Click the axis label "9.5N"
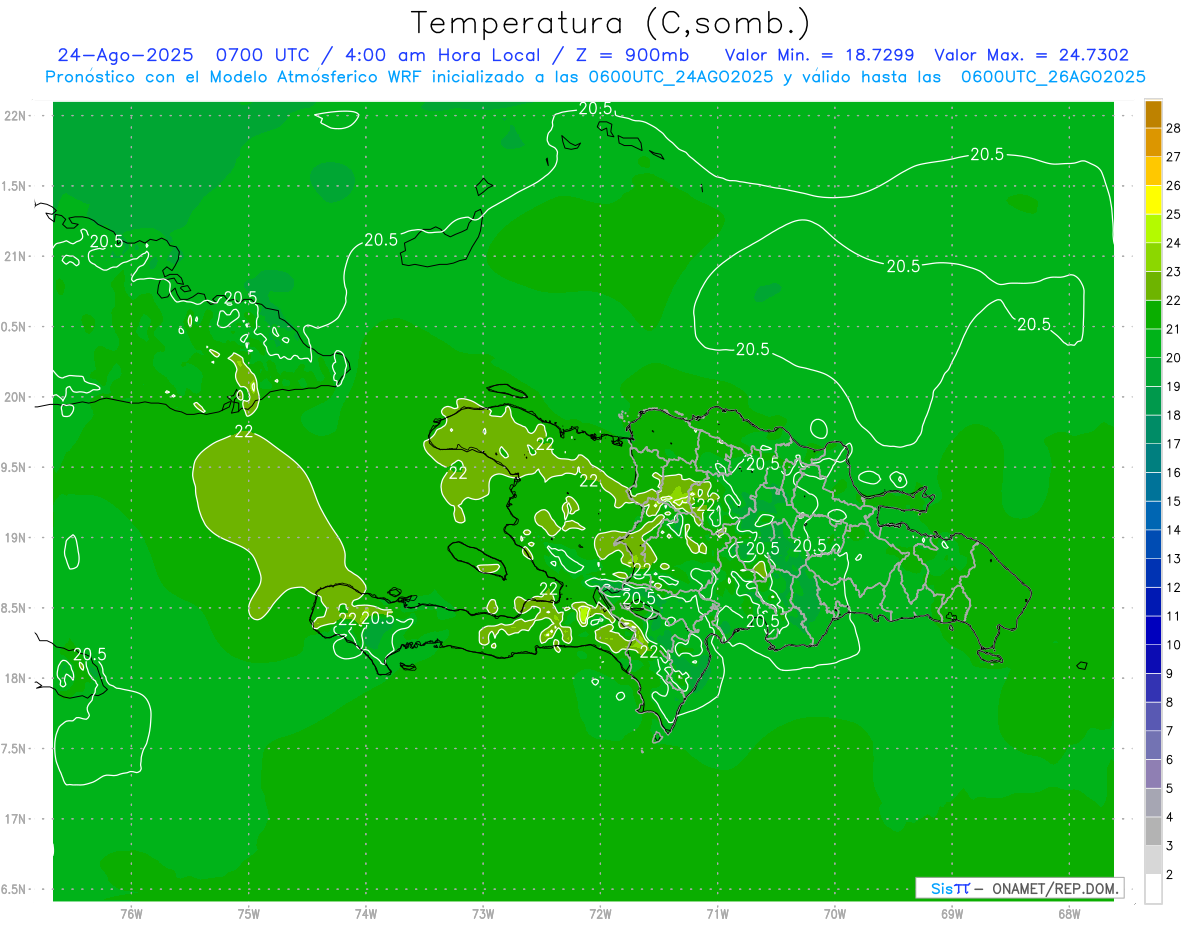The width and height of the screenshot is (1200, 927). click(x=14, y=467)
